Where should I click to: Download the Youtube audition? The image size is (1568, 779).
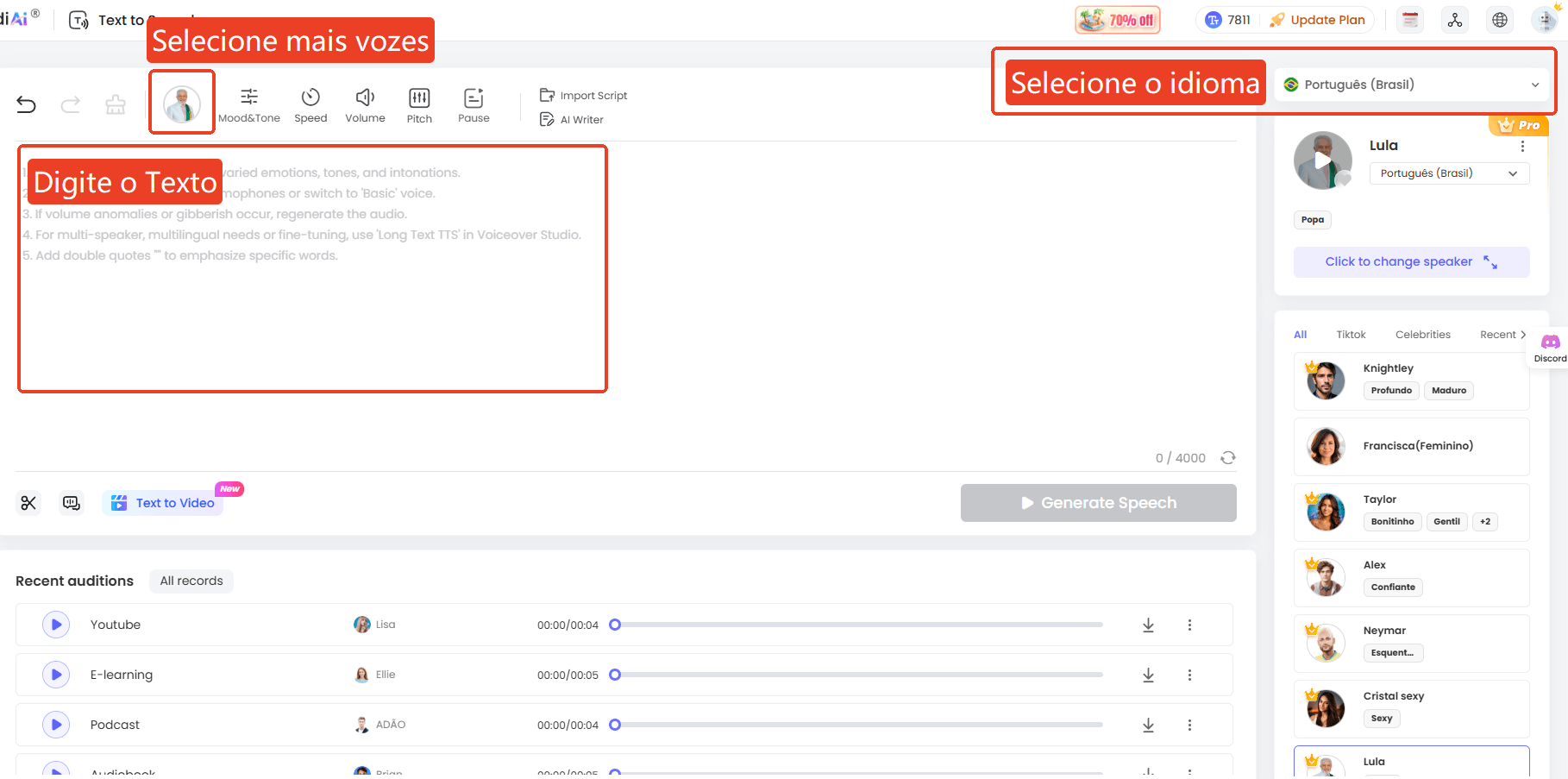(x=1148, y=625)
